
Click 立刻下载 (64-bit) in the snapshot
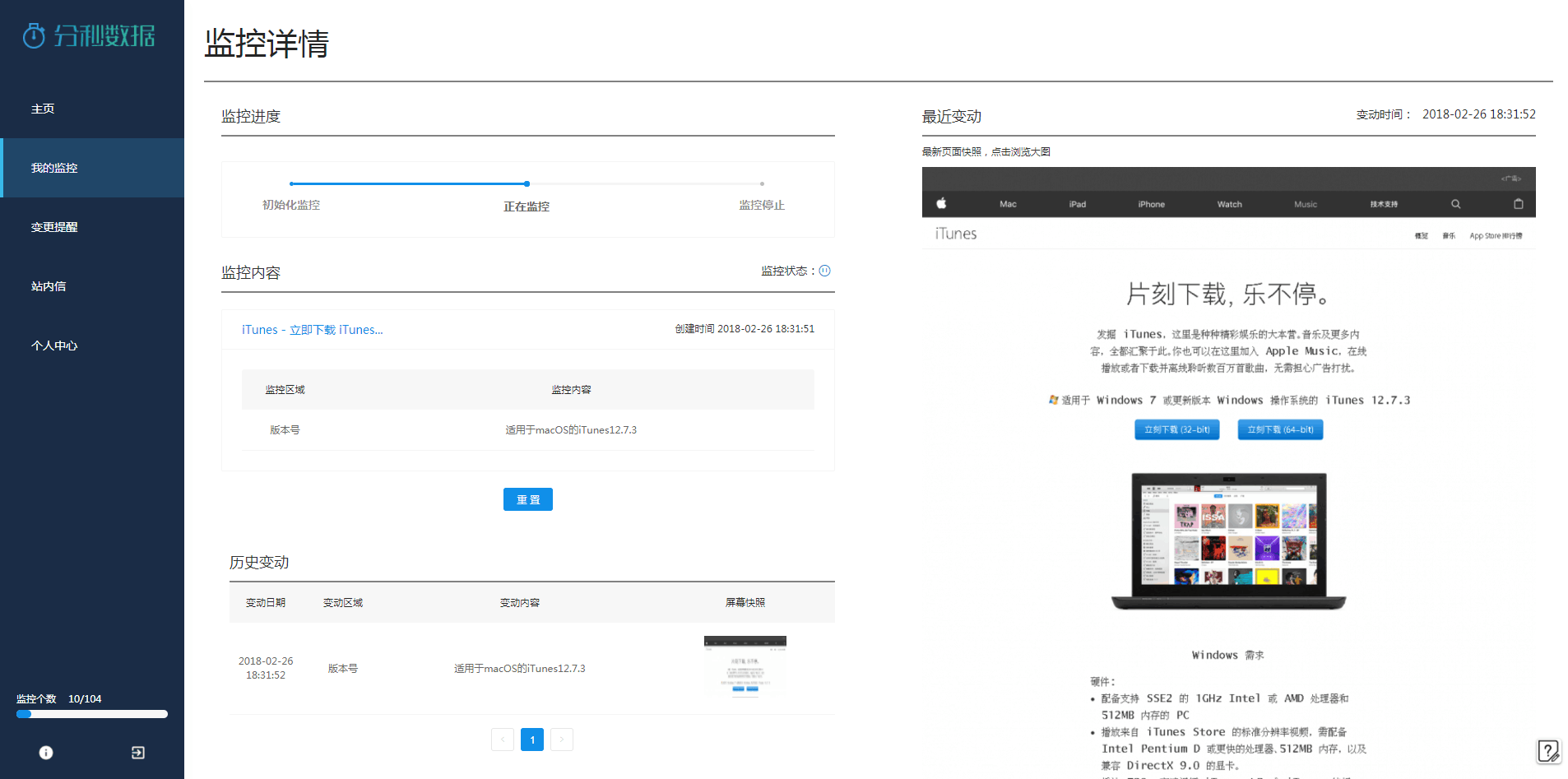pos(1281,429)
